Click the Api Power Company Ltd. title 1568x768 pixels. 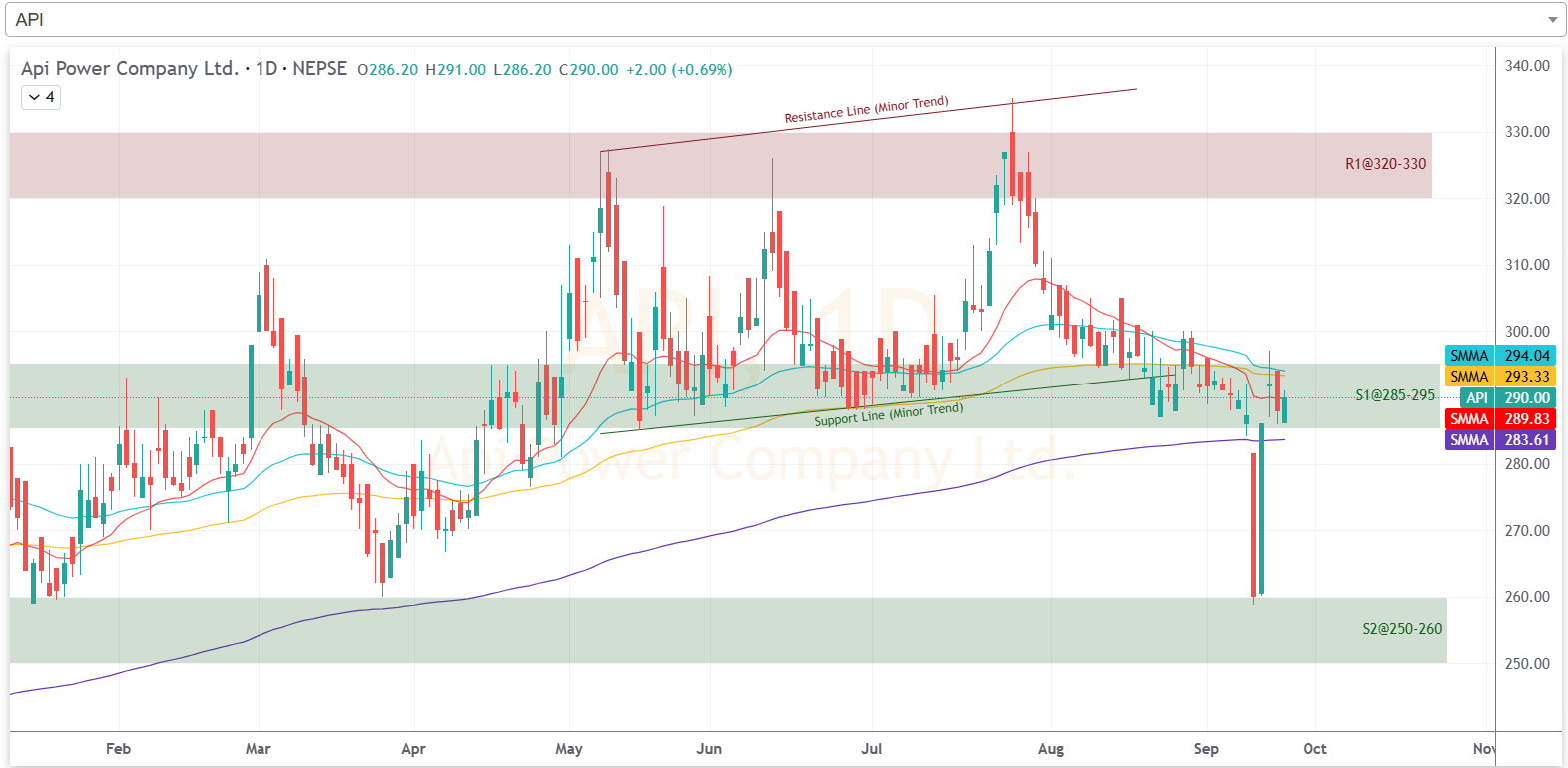[x=129, y=69]
